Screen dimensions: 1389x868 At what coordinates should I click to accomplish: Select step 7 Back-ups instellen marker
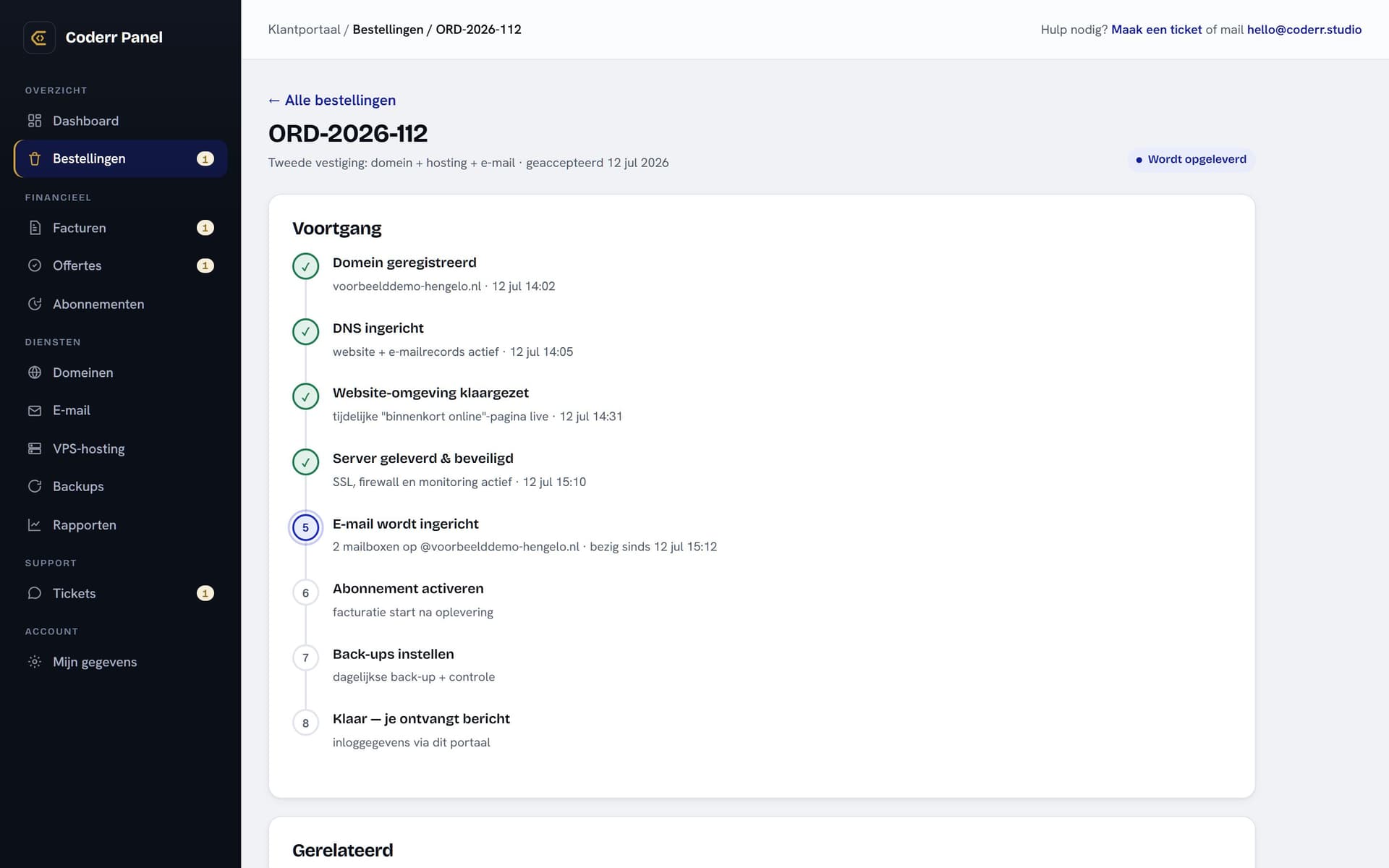point(305,658)
